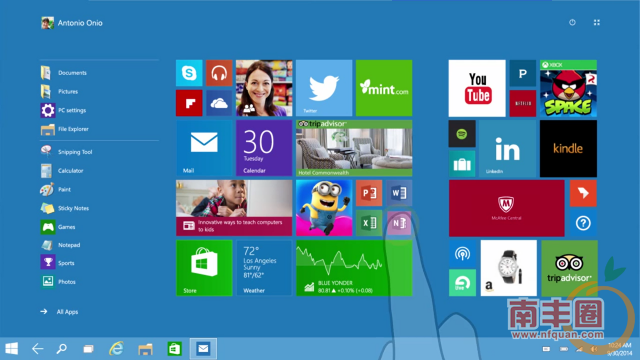This screenshot has width=640, height=360.
Task: Open the LinkedIn tile
Action: pyautogui.click(x=507, y=149)
